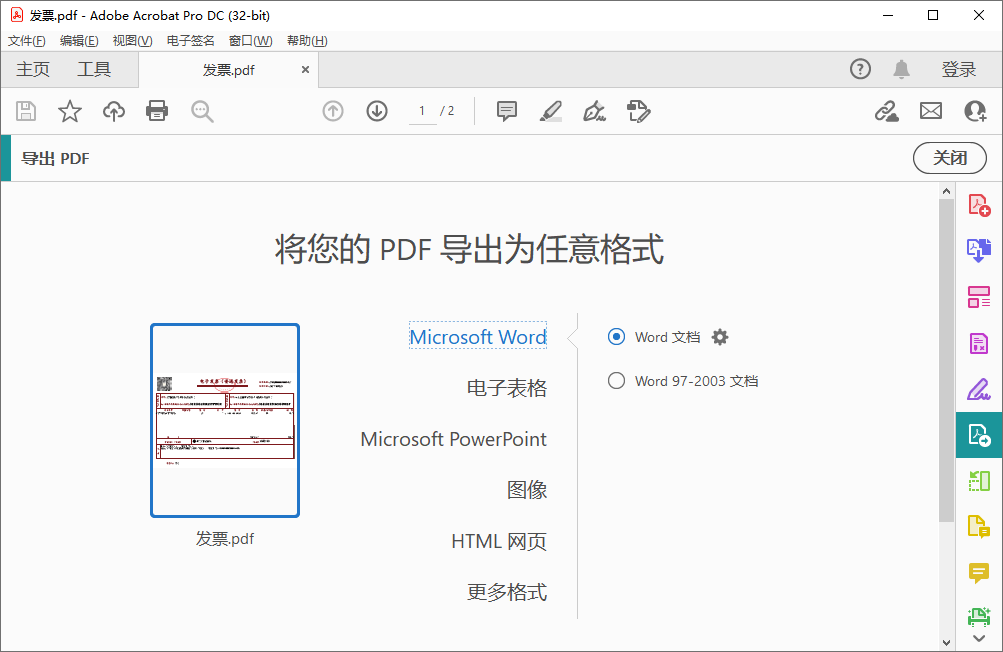Print the document with printer icon
1003x652 pixels.
click(x=157, y=111)
